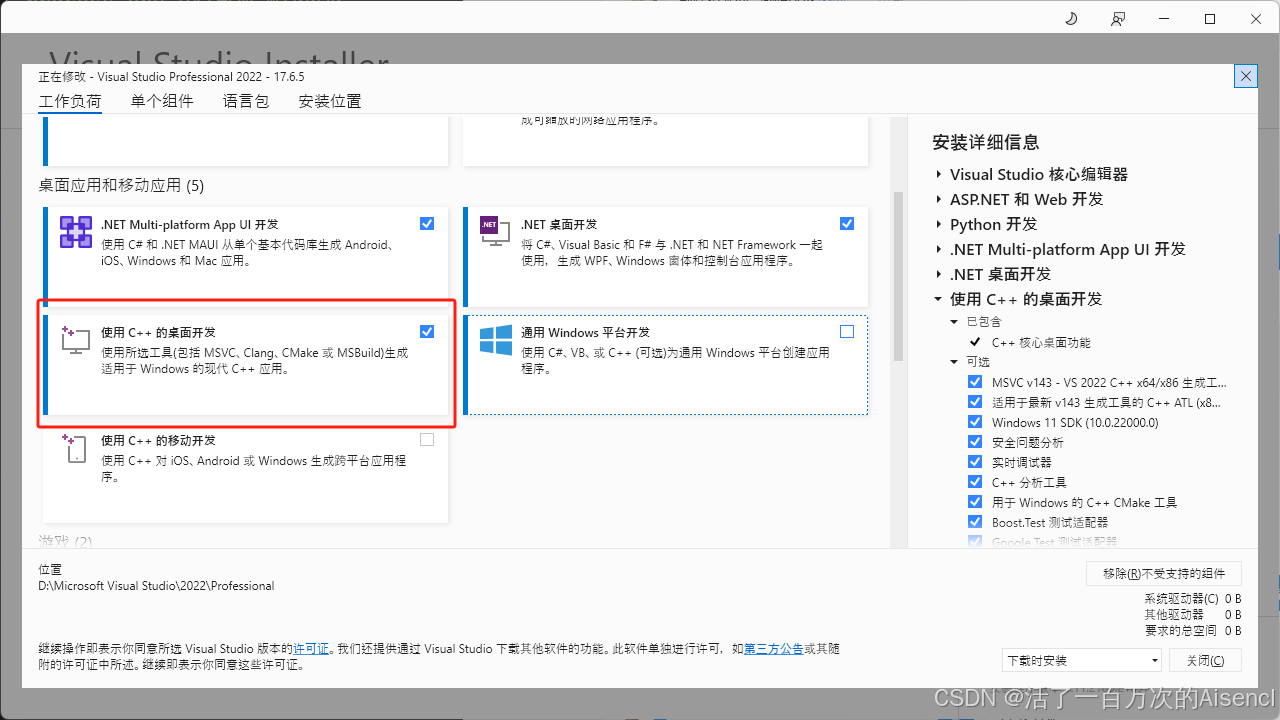This screenshot has width=1280, height=720.
Task: Collapse the 可选 section
Action: [x=955, y=362]
